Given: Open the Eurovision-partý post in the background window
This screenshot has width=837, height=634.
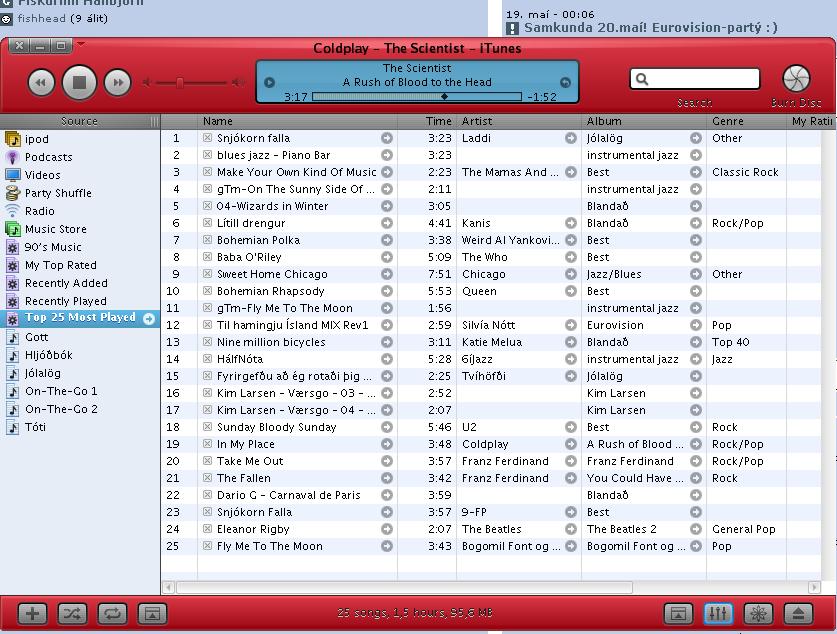Looking at the screenshot, I should [651, 28].
